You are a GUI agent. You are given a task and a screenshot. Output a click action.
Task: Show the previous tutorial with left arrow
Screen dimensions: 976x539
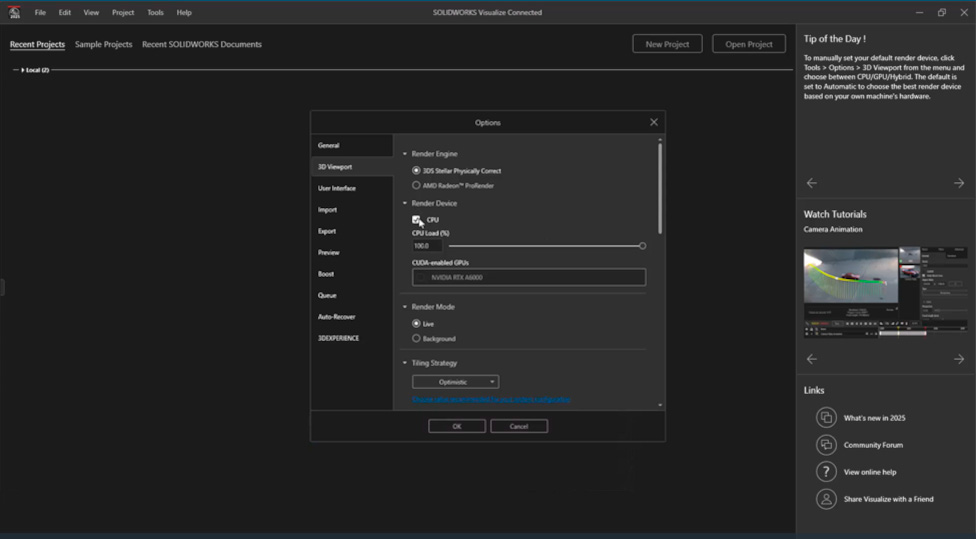coord(811,359)
